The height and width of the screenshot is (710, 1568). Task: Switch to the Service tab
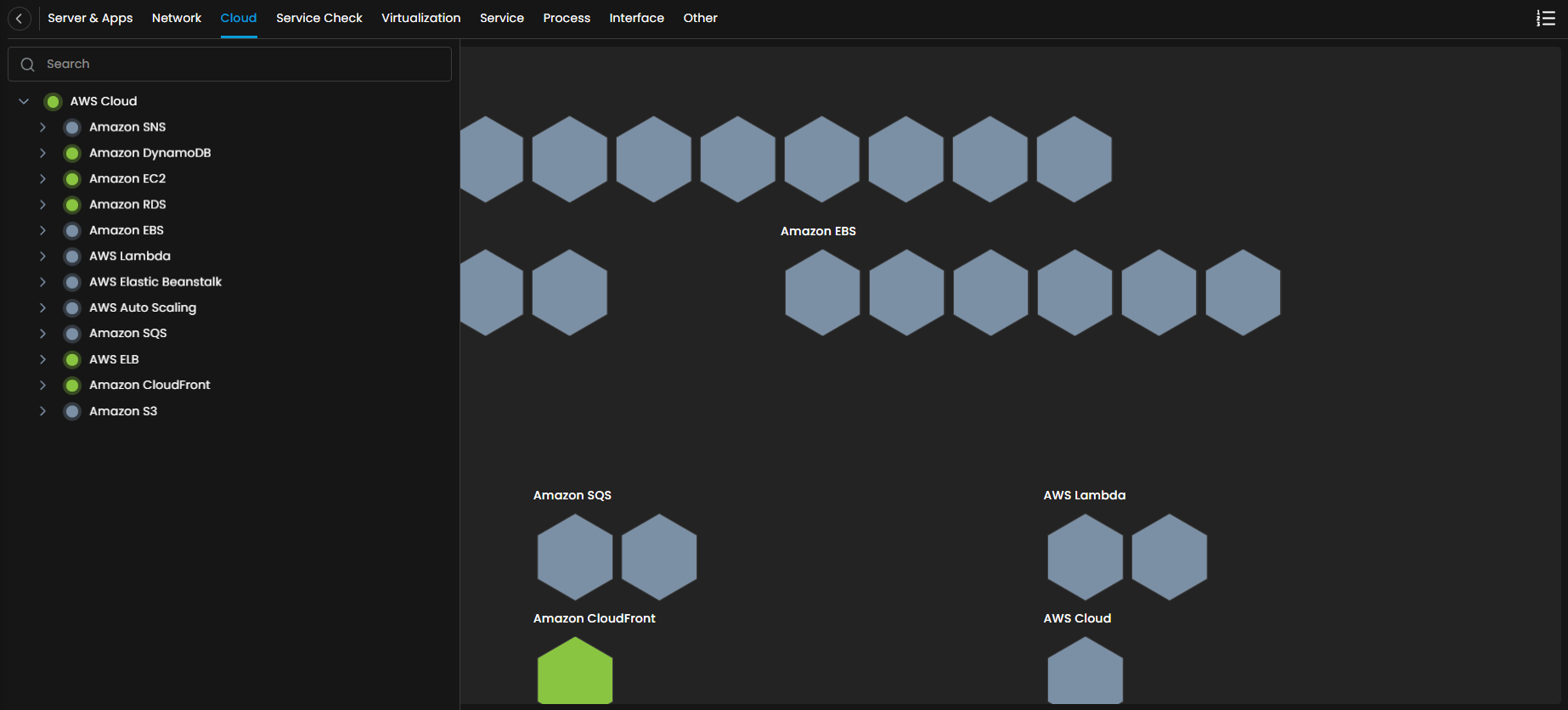click(502, 18)
